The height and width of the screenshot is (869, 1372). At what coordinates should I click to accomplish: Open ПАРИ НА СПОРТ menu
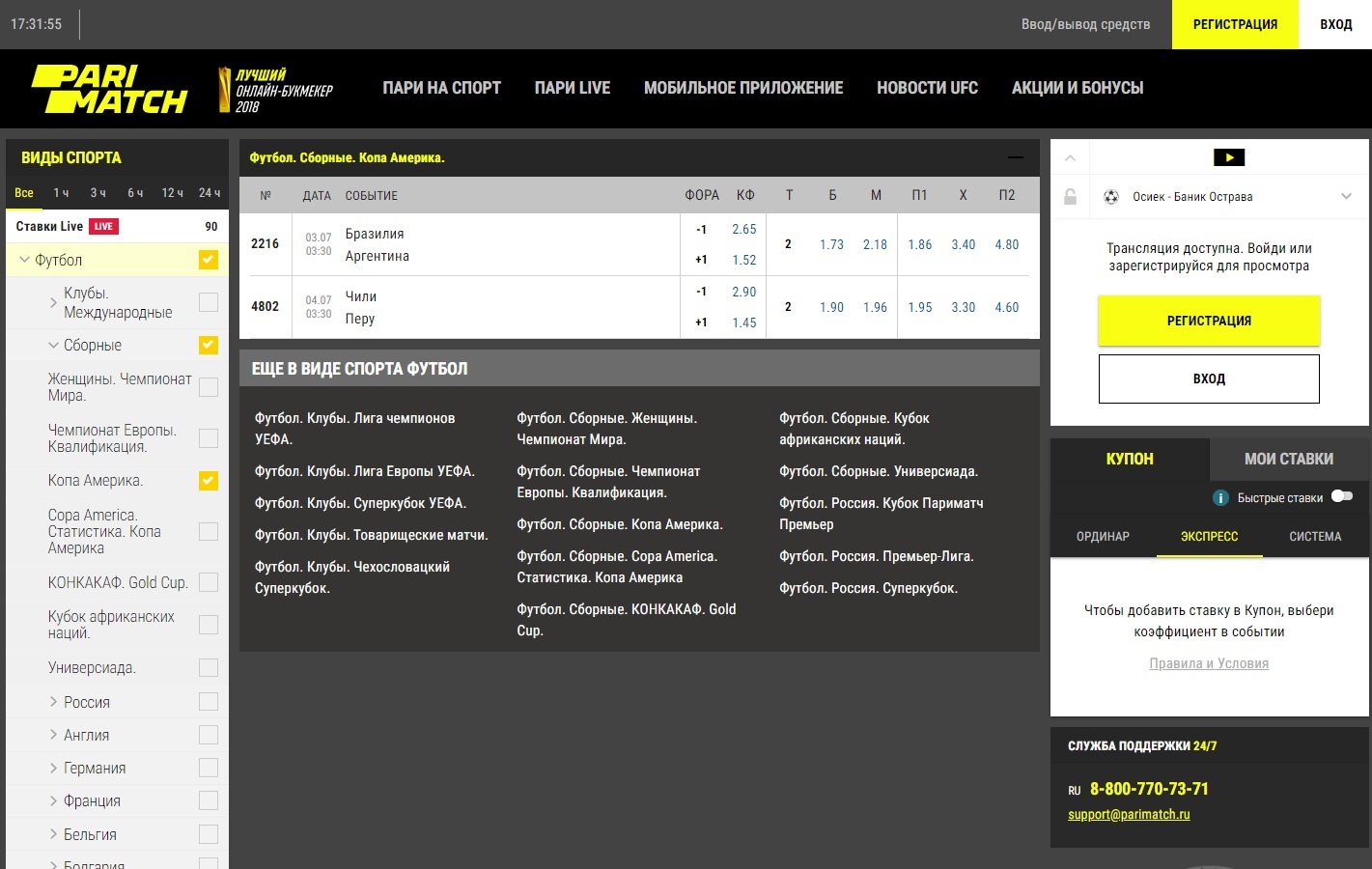441,88
